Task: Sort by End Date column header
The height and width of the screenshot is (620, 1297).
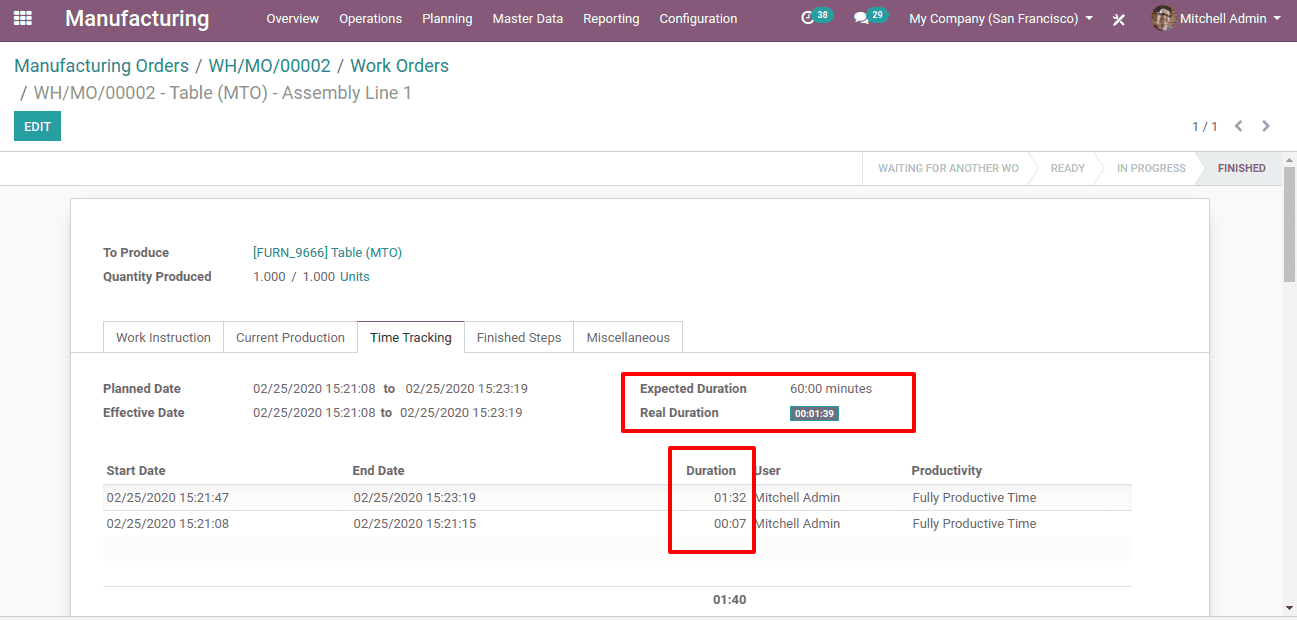Action: tap(378, 470)
